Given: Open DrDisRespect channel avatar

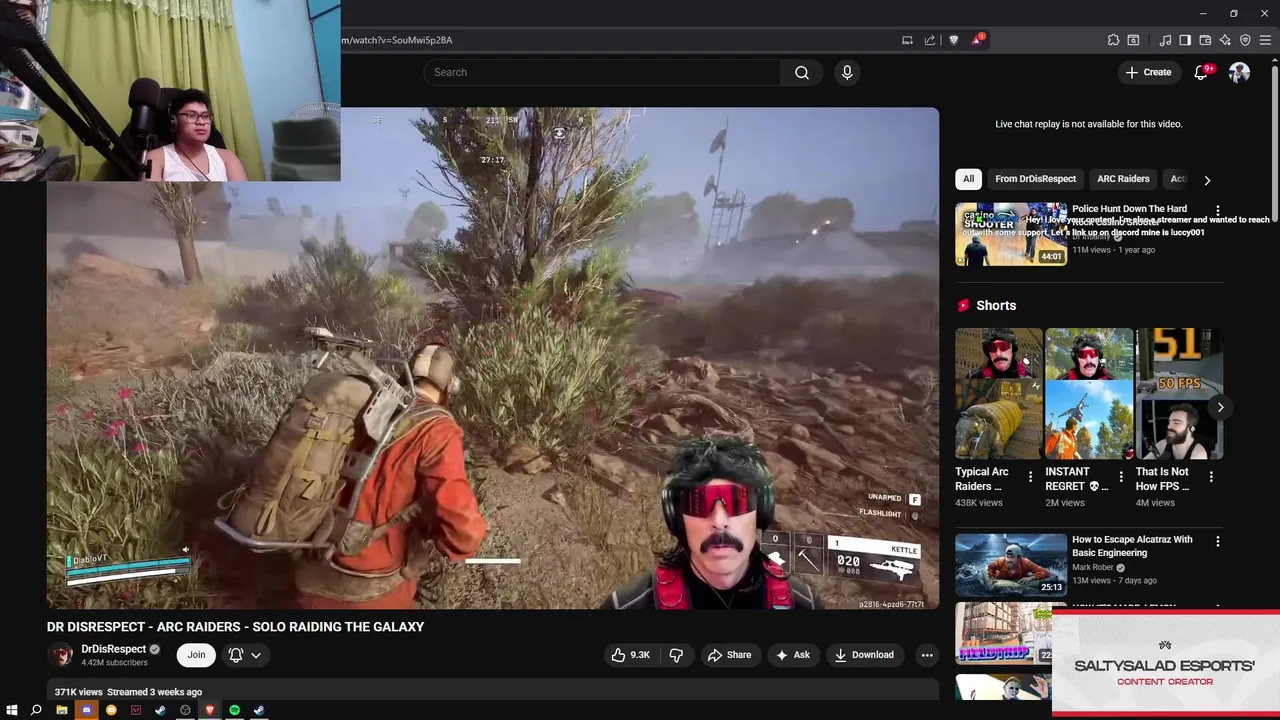Looking at the screenshot, I should coord(62,655).
